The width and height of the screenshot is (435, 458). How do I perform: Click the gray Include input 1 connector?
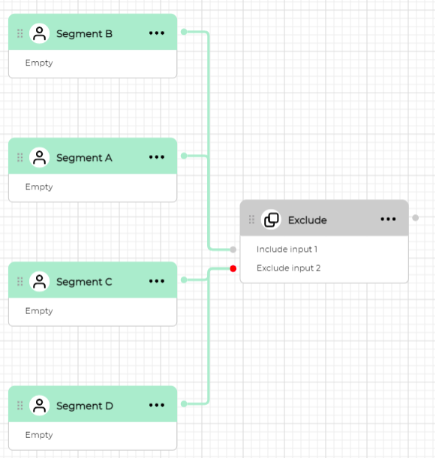[x=233, y=249]
